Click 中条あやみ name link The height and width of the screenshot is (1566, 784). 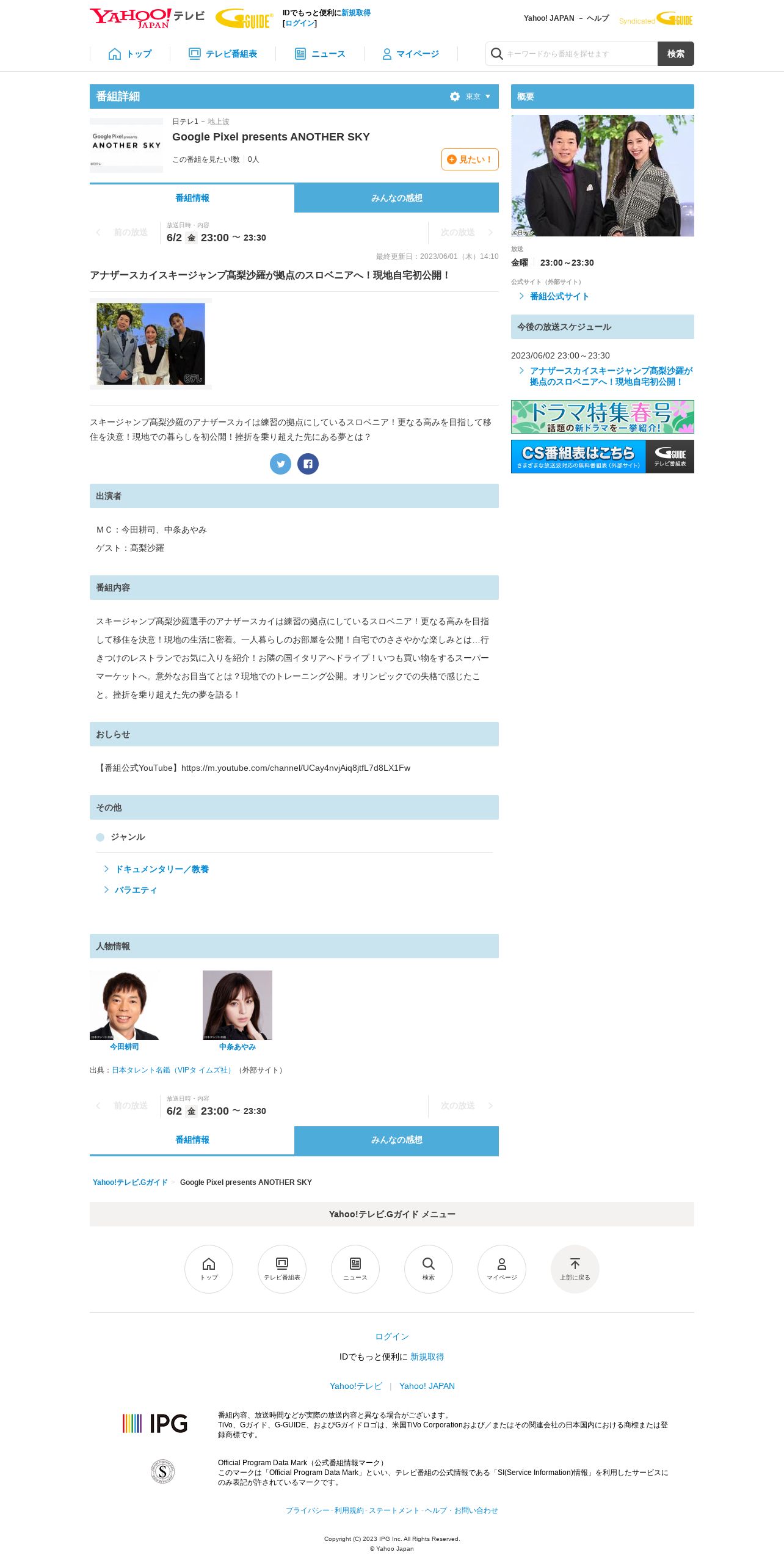click(x=238, y=1047)
